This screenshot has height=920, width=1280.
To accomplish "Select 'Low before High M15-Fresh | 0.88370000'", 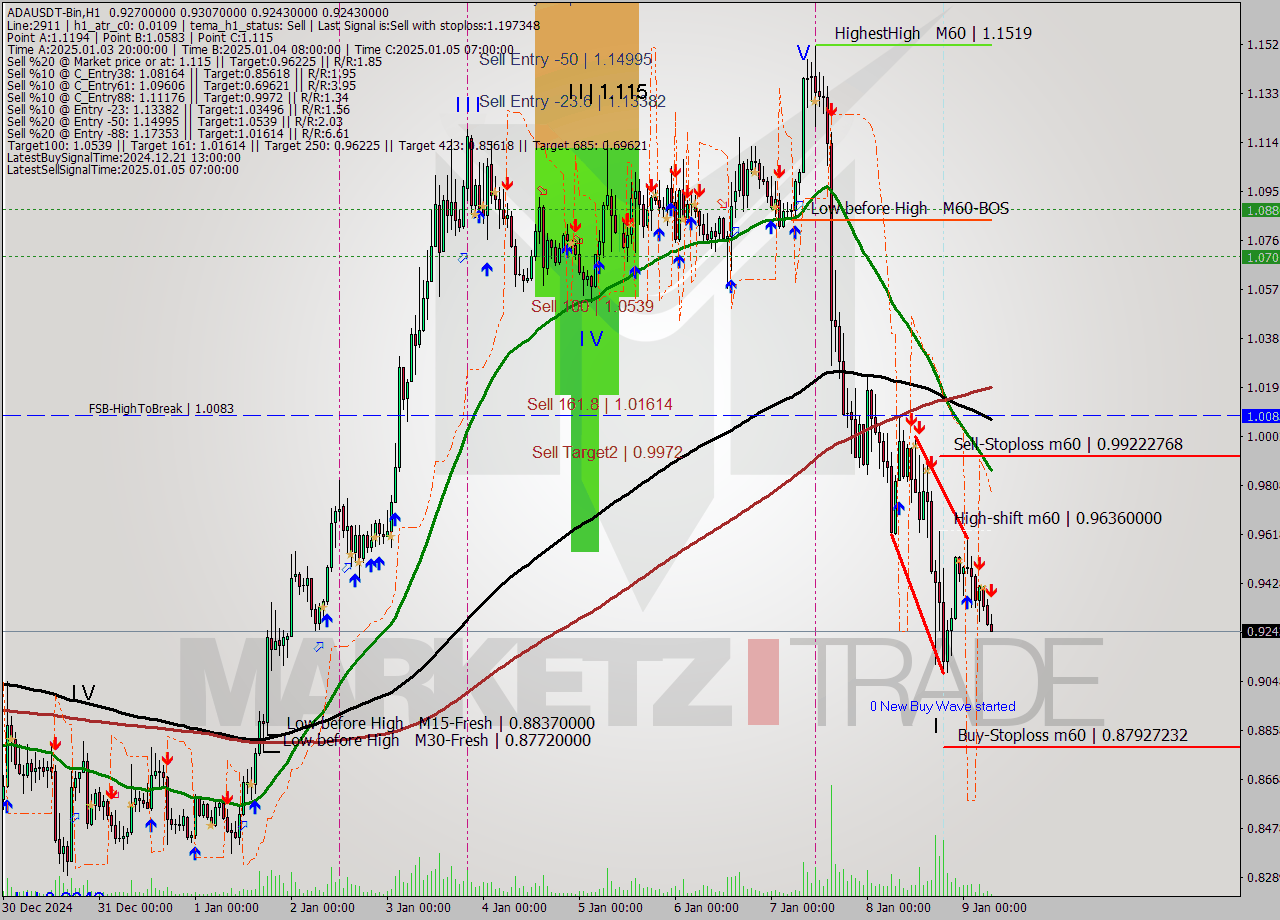I will 441,723.
